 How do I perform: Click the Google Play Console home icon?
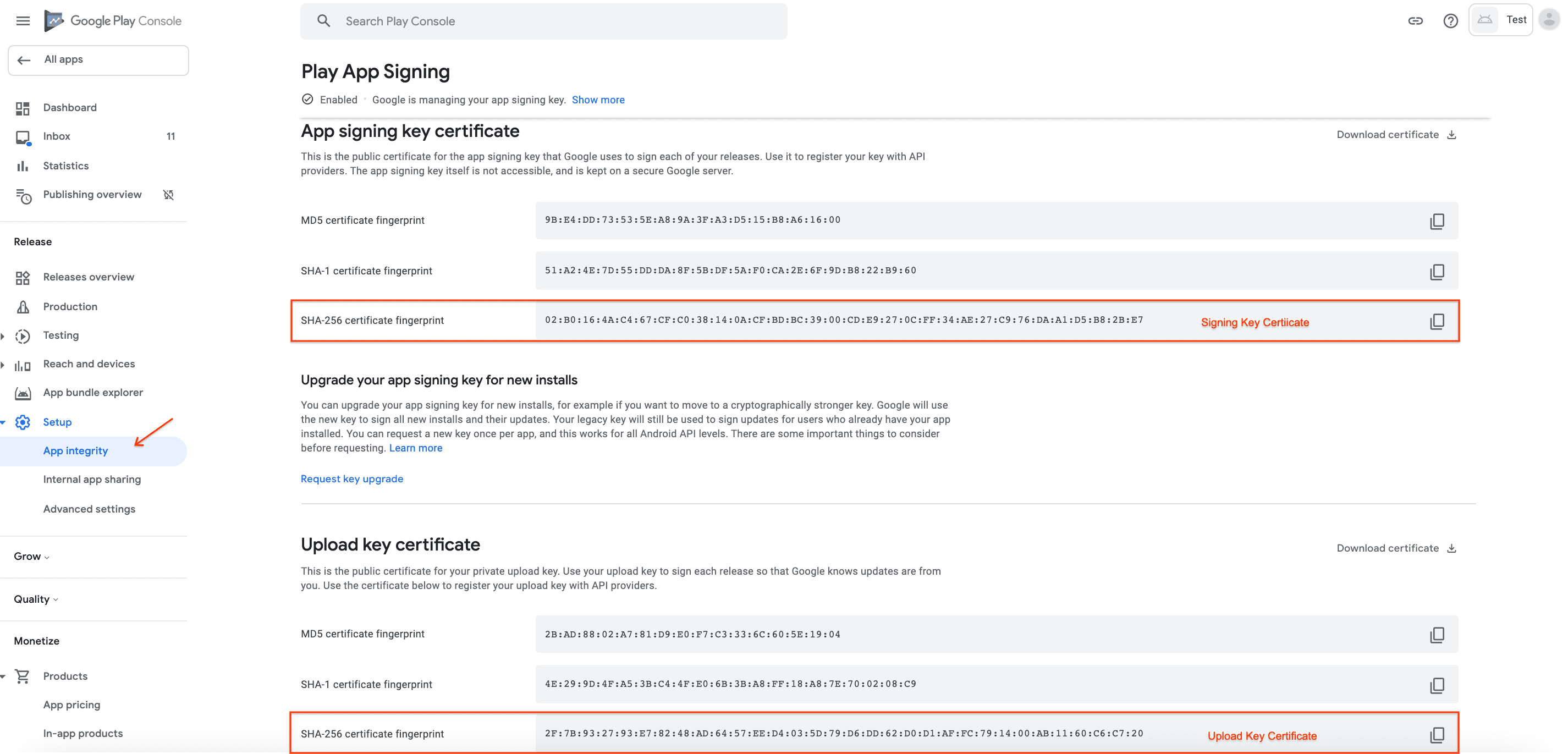tap(55, 20)
